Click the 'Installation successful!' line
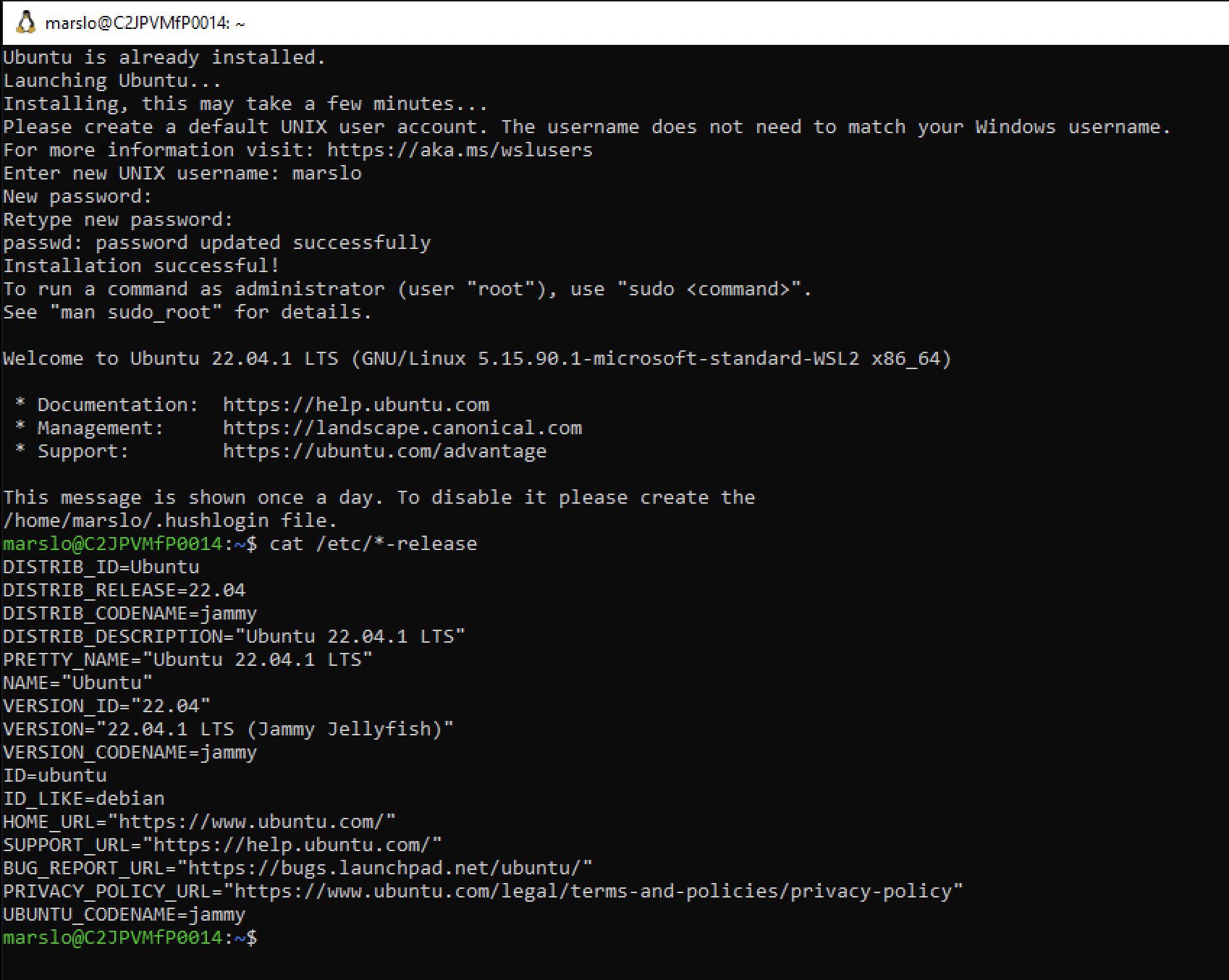The height and width of the screenshot is (980, 1229). pyautogui.click(x=141, y=266)
